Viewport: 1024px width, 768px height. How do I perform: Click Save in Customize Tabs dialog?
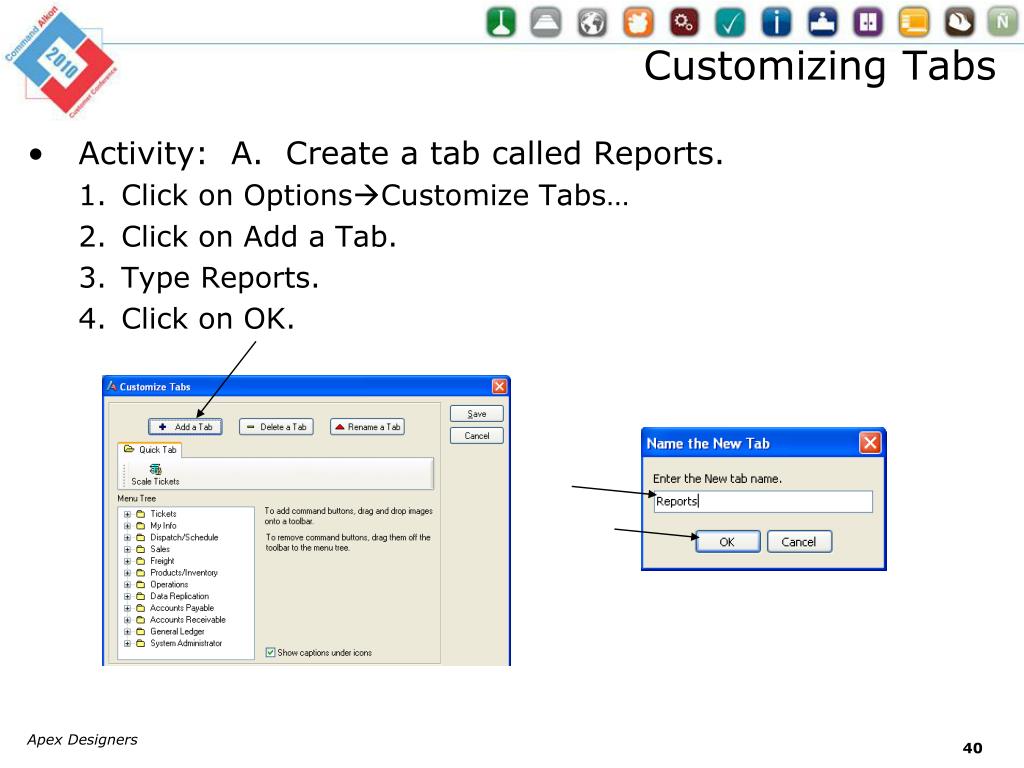tap(477, 413)
